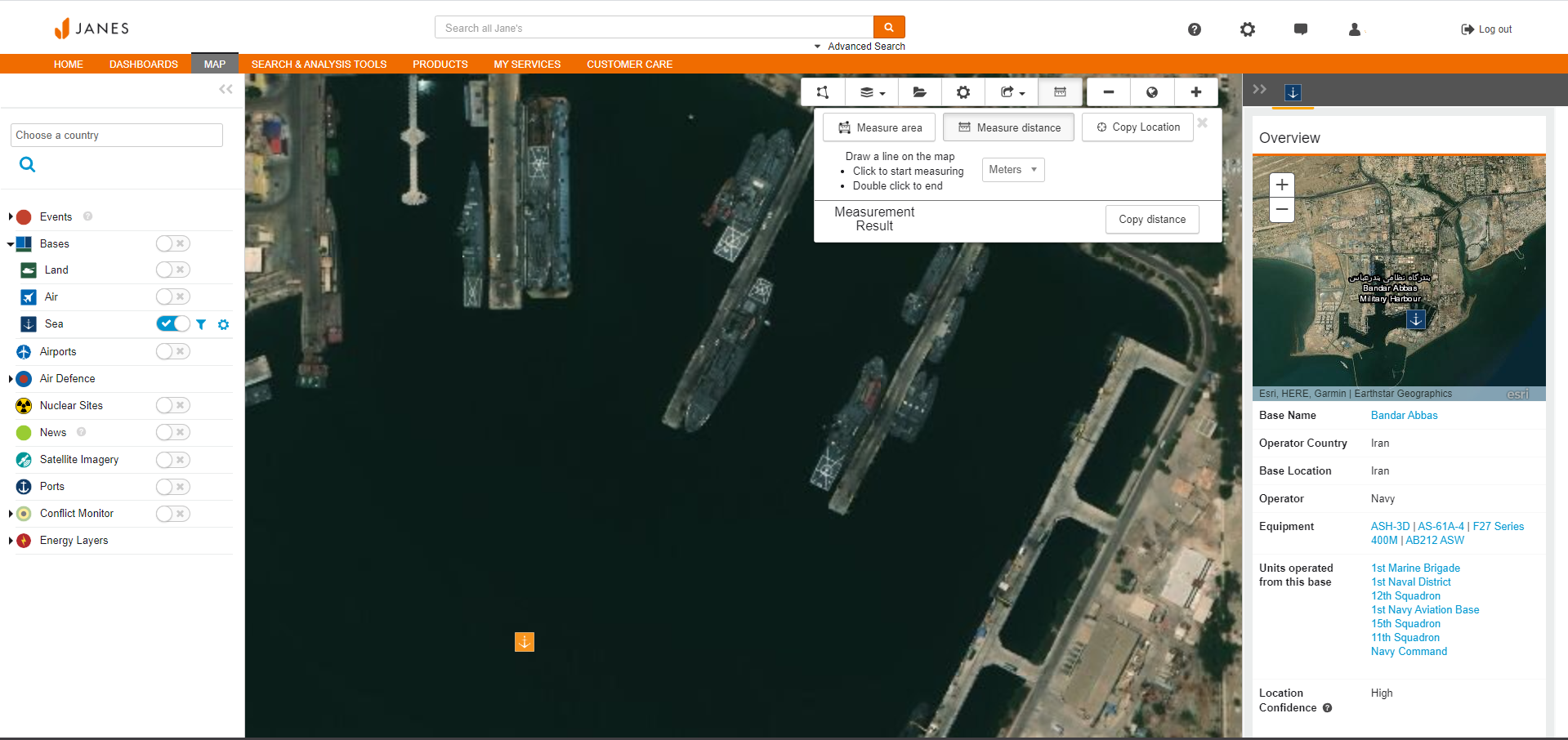Image resolution: width=1568 pixels, height=740 pixels.
Task: Open the DASHBOARDS menu
Action: 144,64
